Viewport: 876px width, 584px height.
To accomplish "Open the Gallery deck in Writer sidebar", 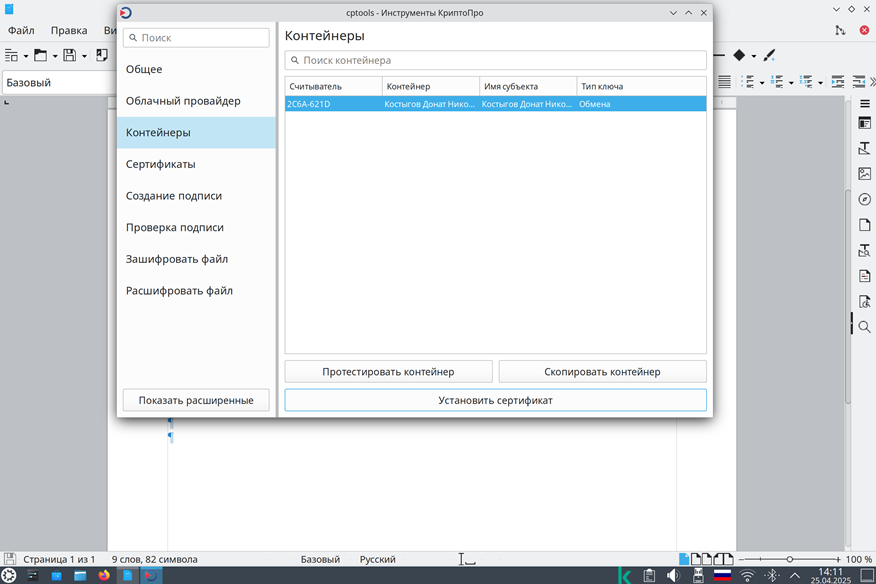I will coord(865,174).
